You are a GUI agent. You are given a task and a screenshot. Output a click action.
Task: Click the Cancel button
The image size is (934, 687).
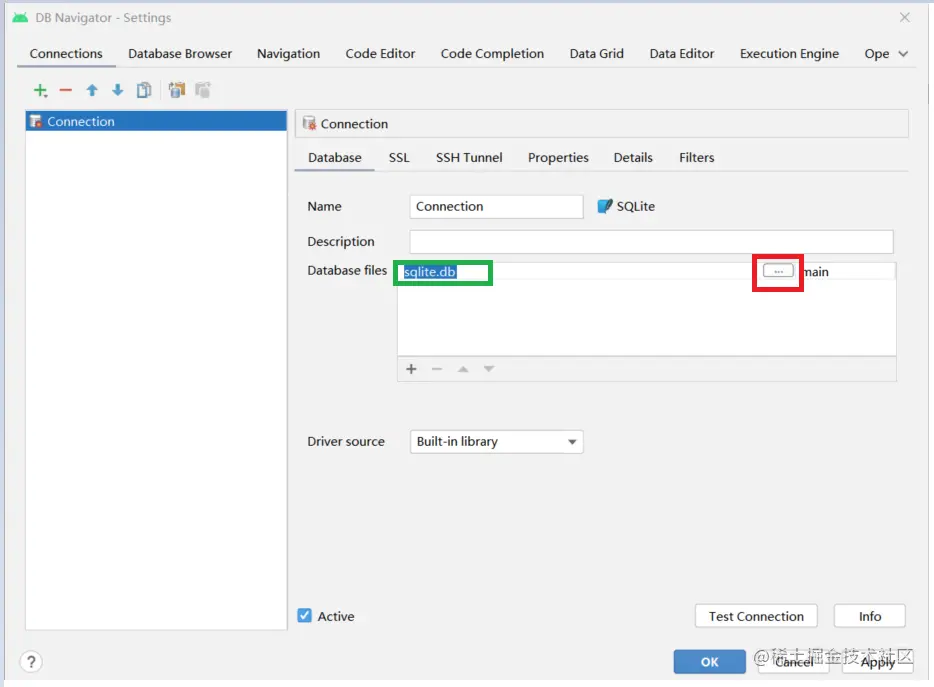[793, 661]
